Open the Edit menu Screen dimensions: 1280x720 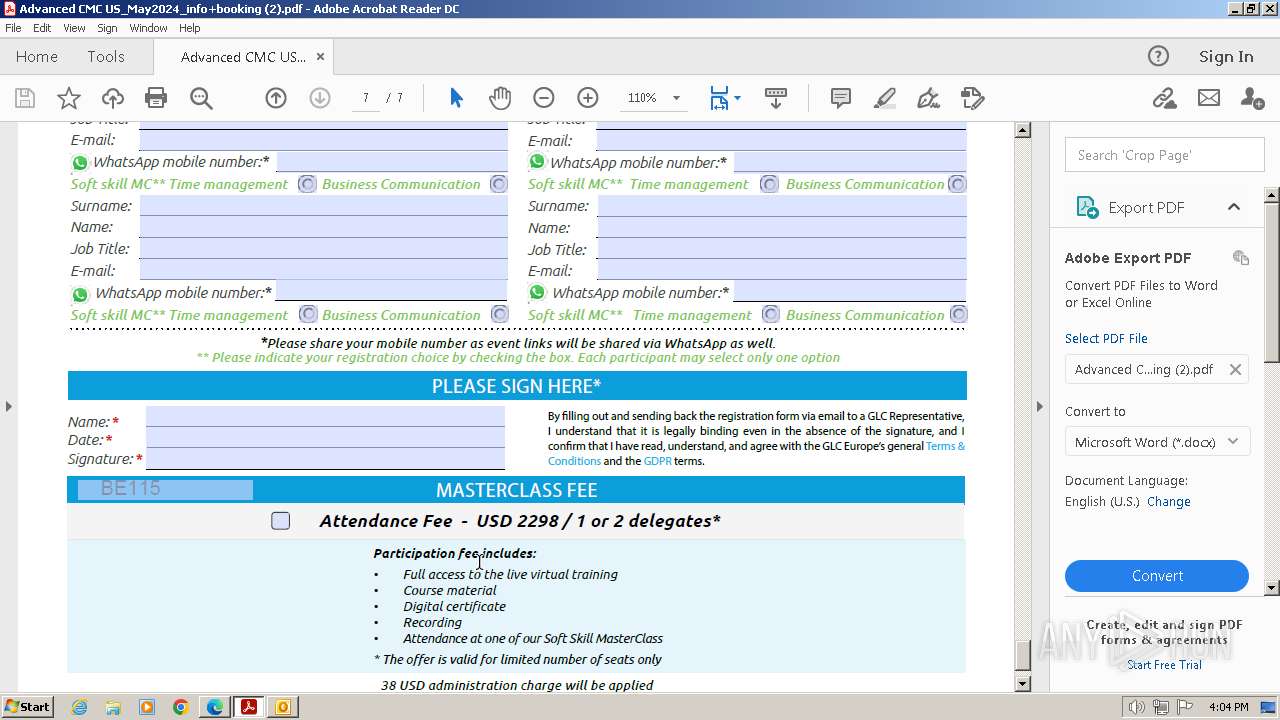coord(42,28)
